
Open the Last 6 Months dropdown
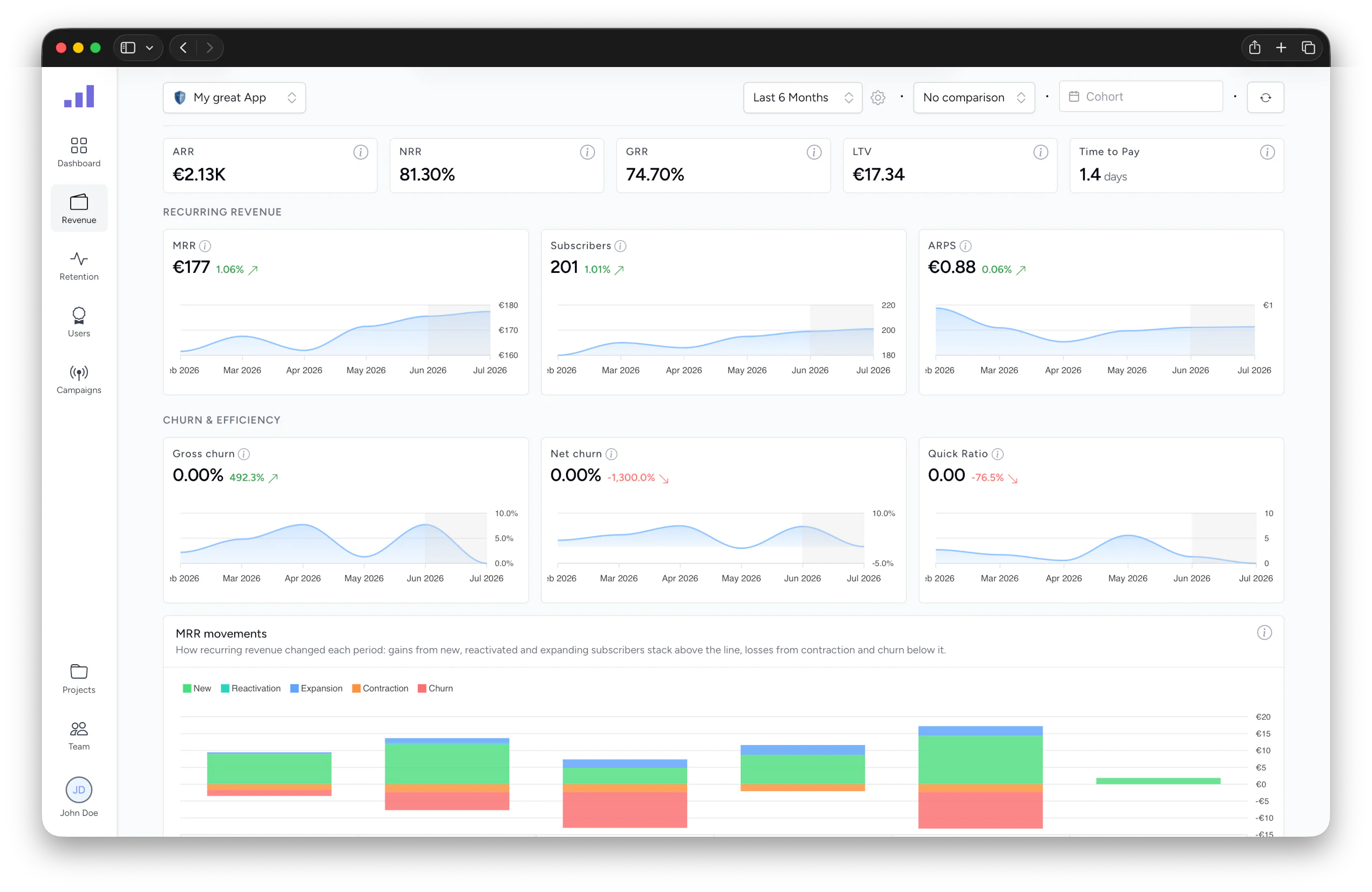click(802, 98)
